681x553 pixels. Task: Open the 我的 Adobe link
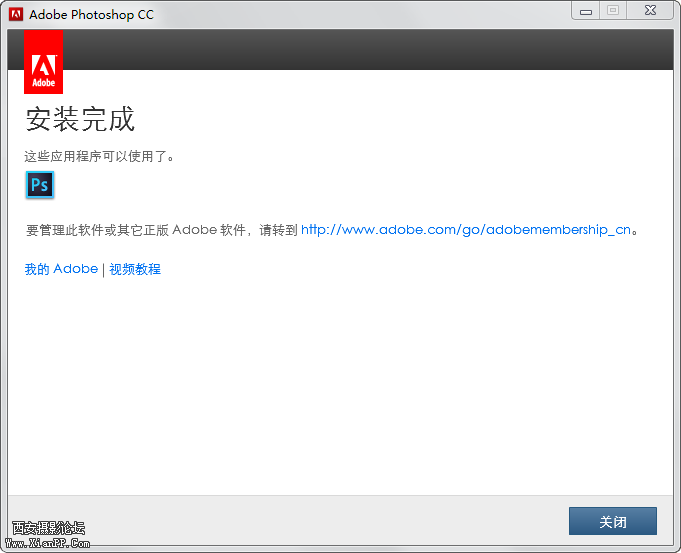point(61,269)
